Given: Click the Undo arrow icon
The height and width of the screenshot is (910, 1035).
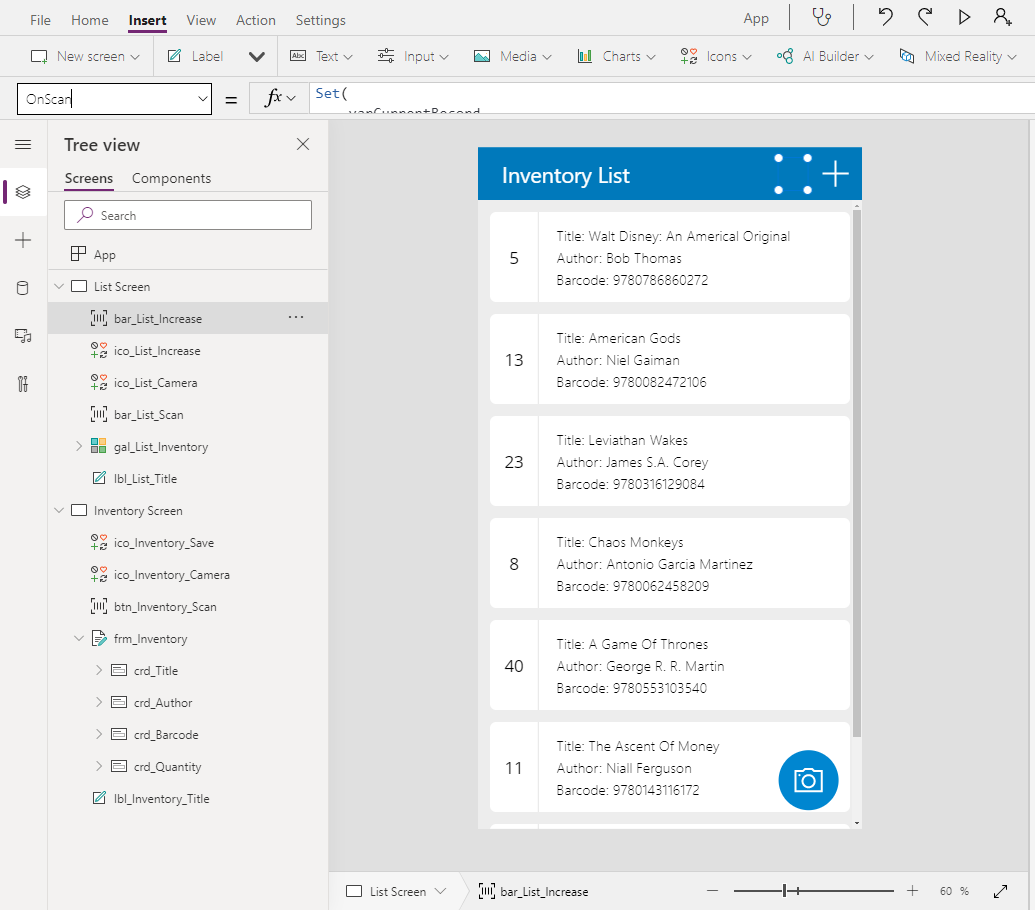Looking at the screenshot, I should [x=885, y=17].
